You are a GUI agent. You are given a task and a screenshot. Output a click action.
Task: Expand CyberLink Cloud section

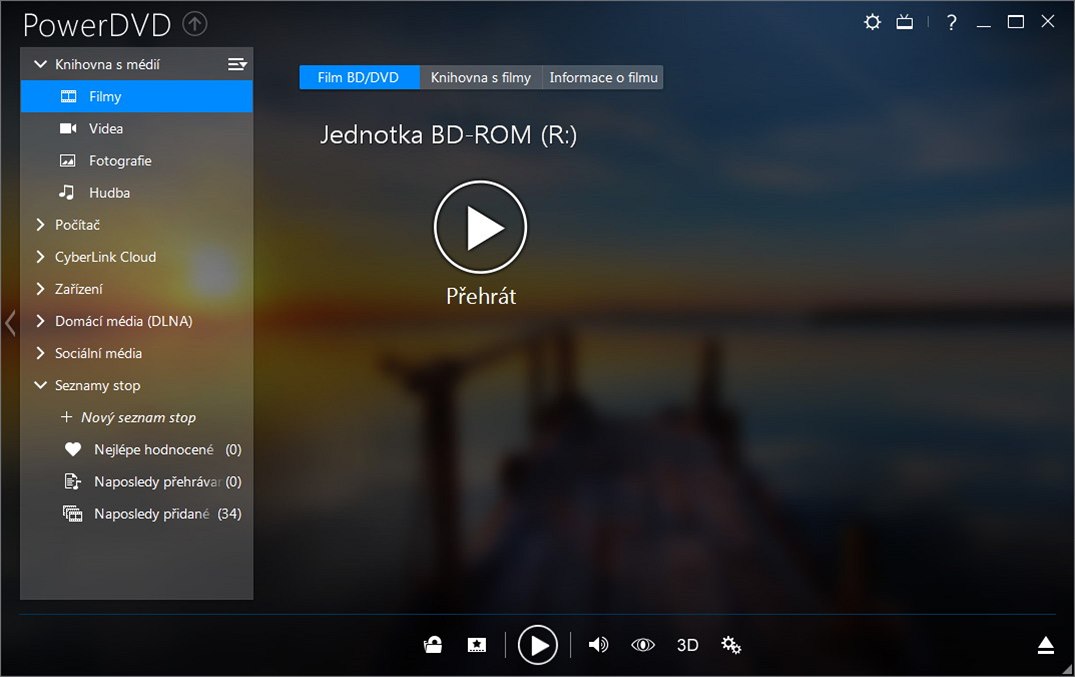[41, 257]
